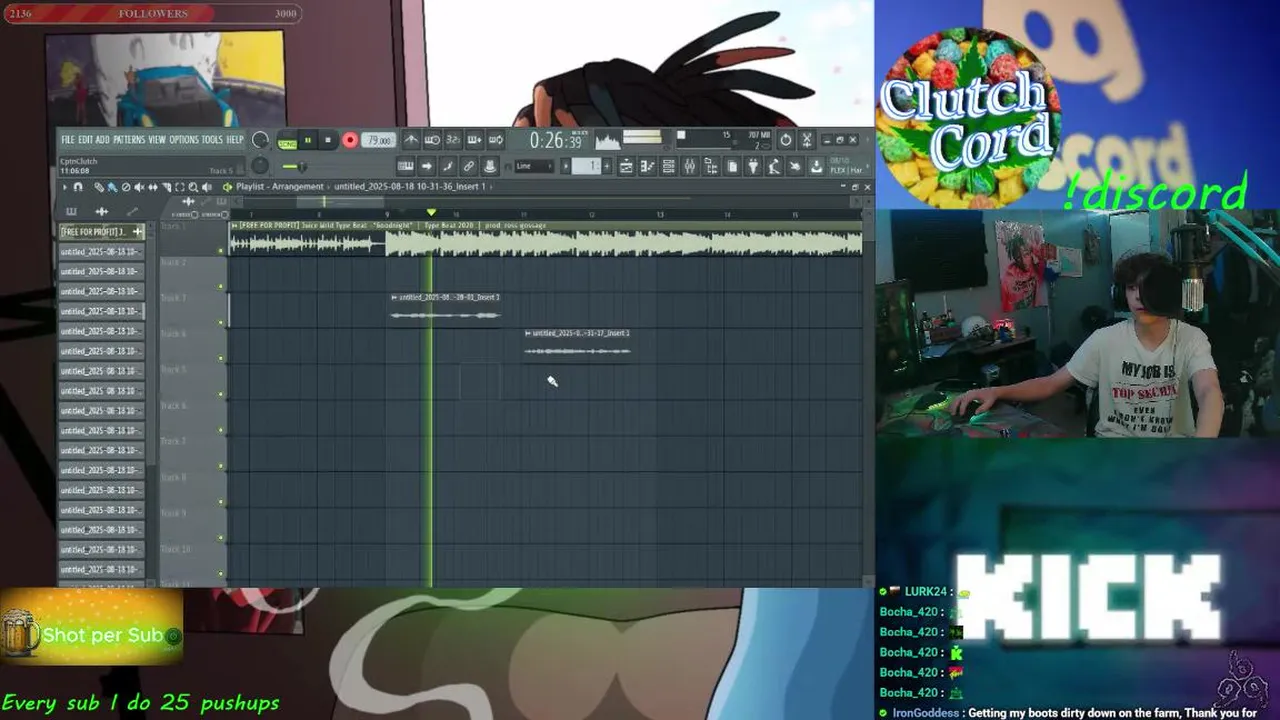
Task: Open the plugin picker plug icon
Action: pos(753,166)
